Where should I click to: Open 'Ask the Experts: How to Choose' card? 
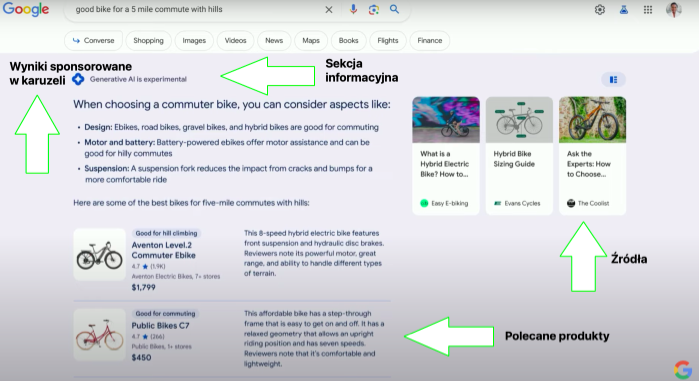(x=592, y=156)
